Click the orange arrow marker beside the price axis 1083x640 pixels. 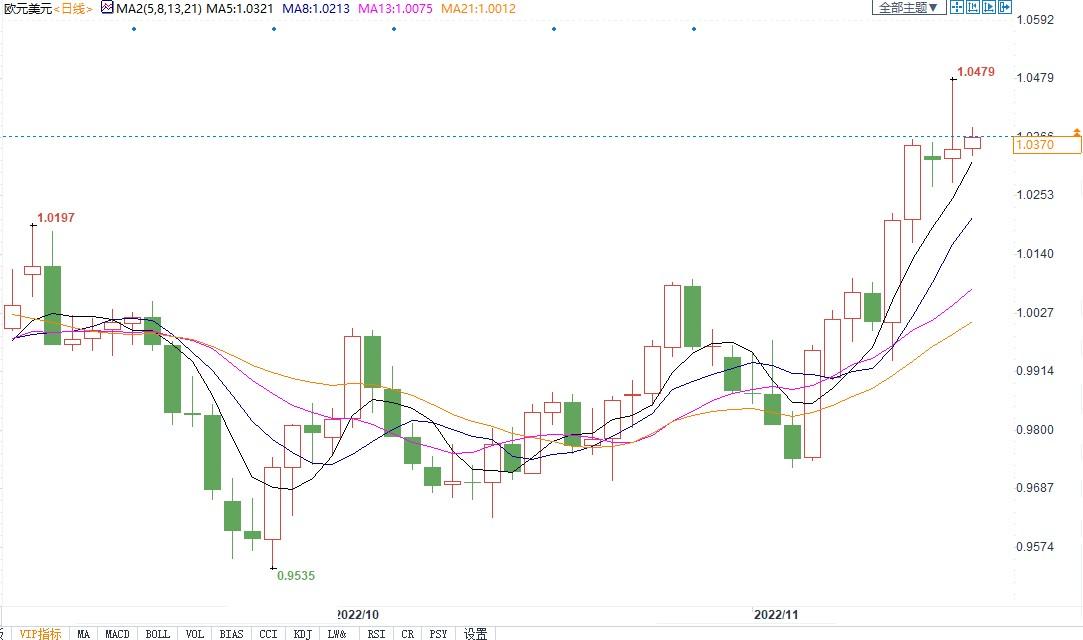(x=1077, y=132)
